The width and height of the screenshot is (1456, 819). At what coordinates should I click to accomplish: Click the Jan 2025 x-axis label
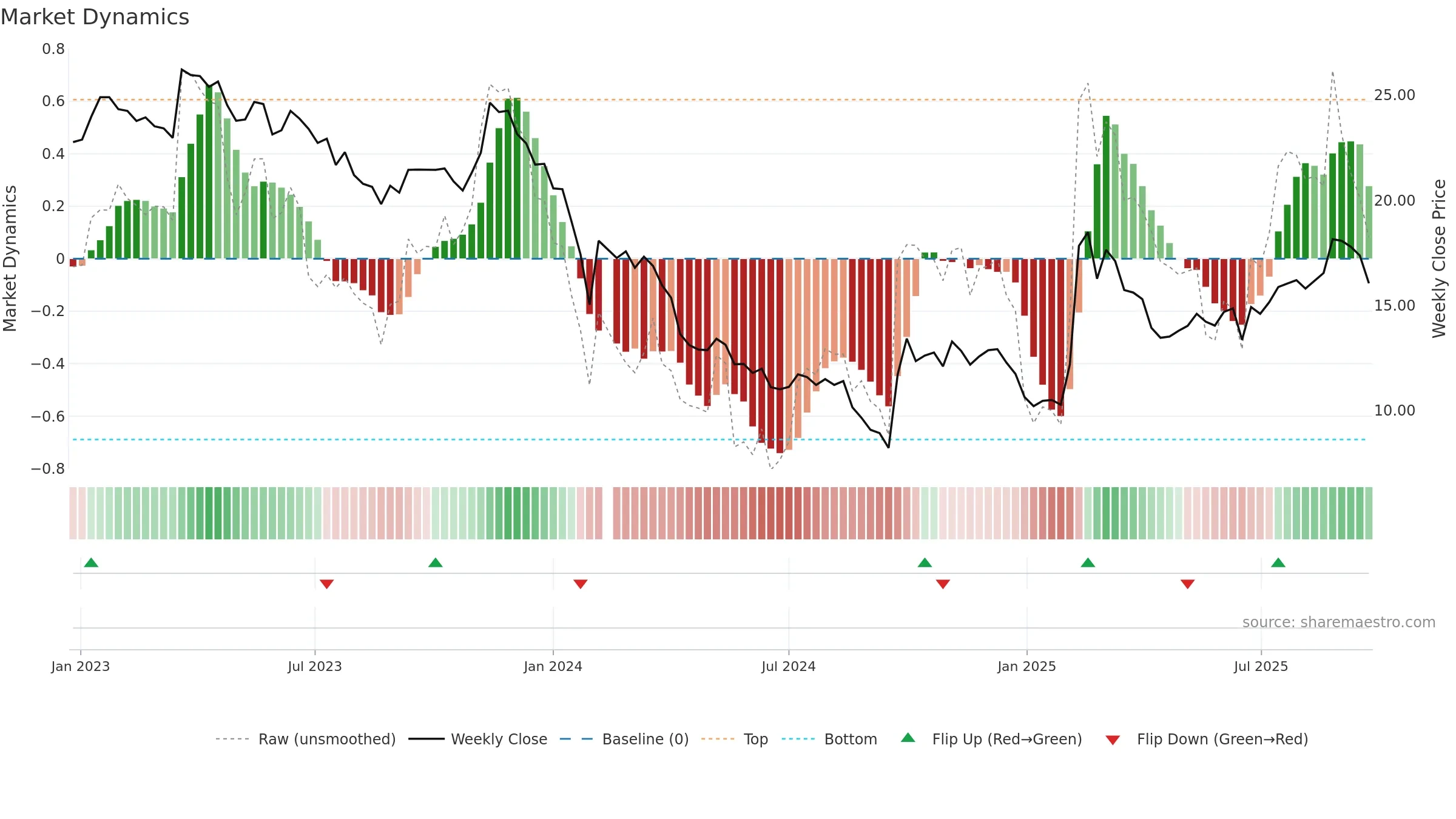1027,666
